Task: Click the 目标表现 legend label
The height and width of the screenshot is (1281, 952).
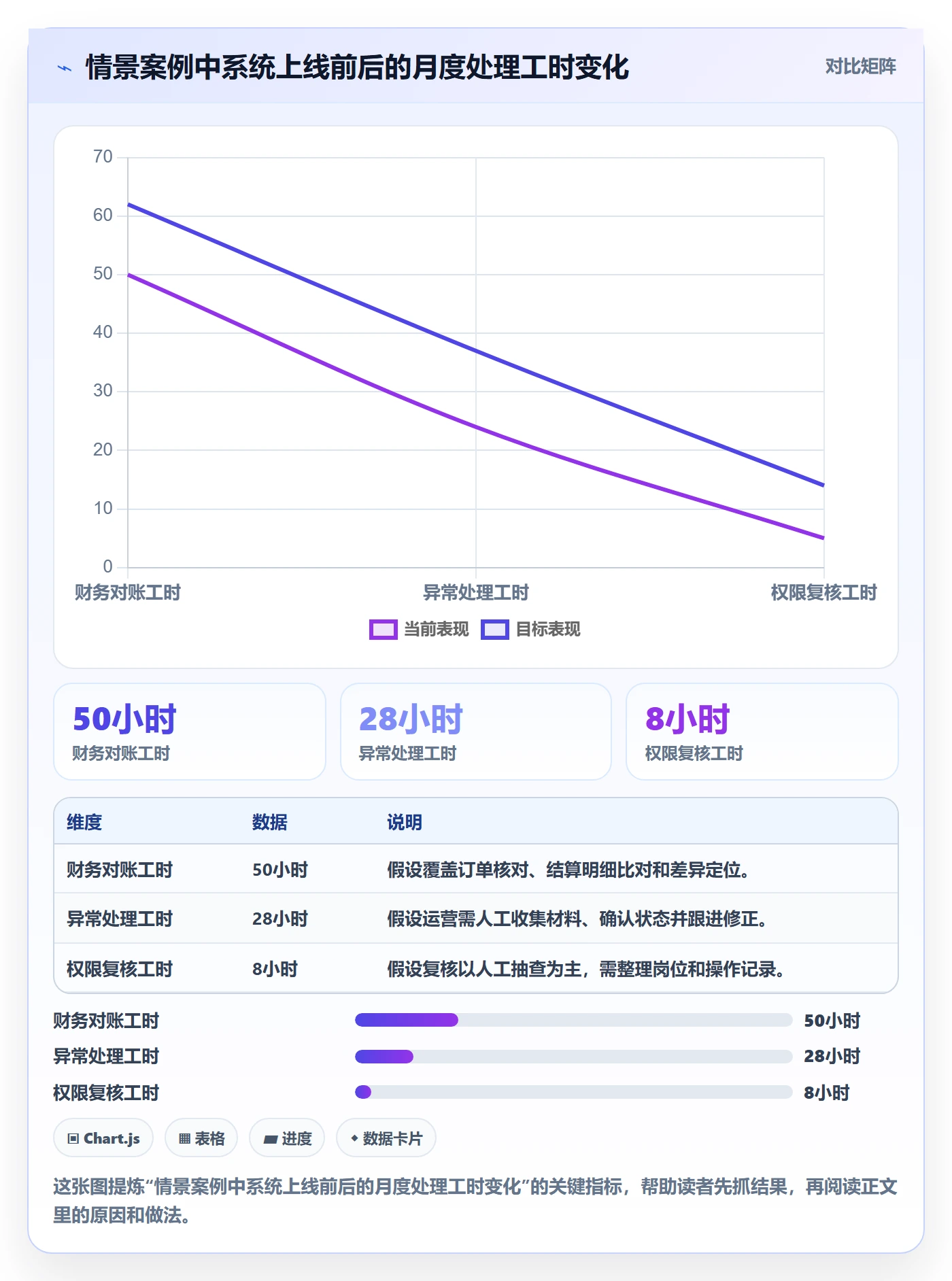Action: tap(547, 630)
